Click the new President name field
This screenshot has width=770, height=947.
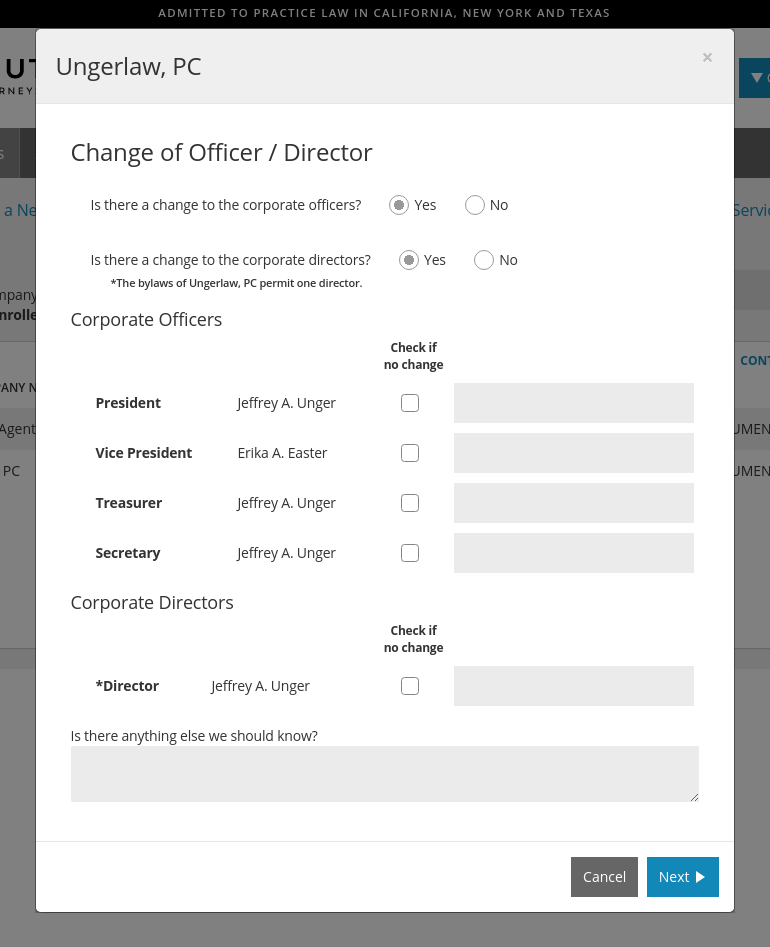coord(573,403)
